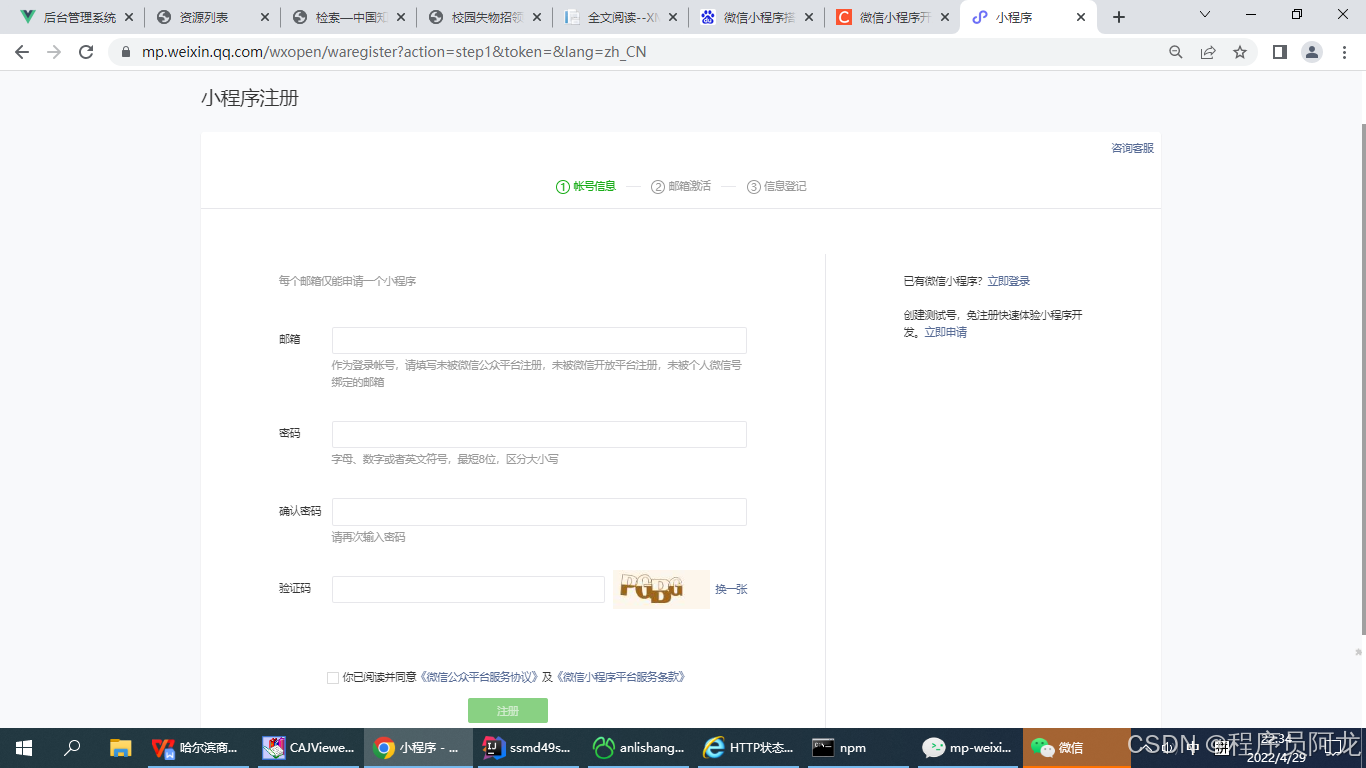Open the tab search chevron
Image resolution: width=1366 pixels, height=768 pixels.
(x=1205, y=15)
